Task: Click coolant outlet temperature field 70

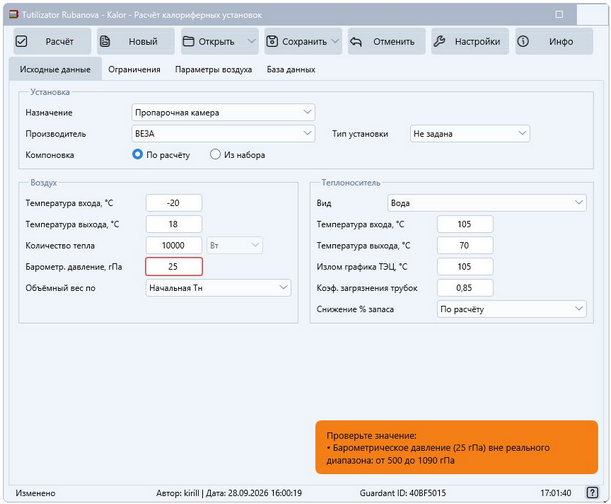Action: click(465, 245)
